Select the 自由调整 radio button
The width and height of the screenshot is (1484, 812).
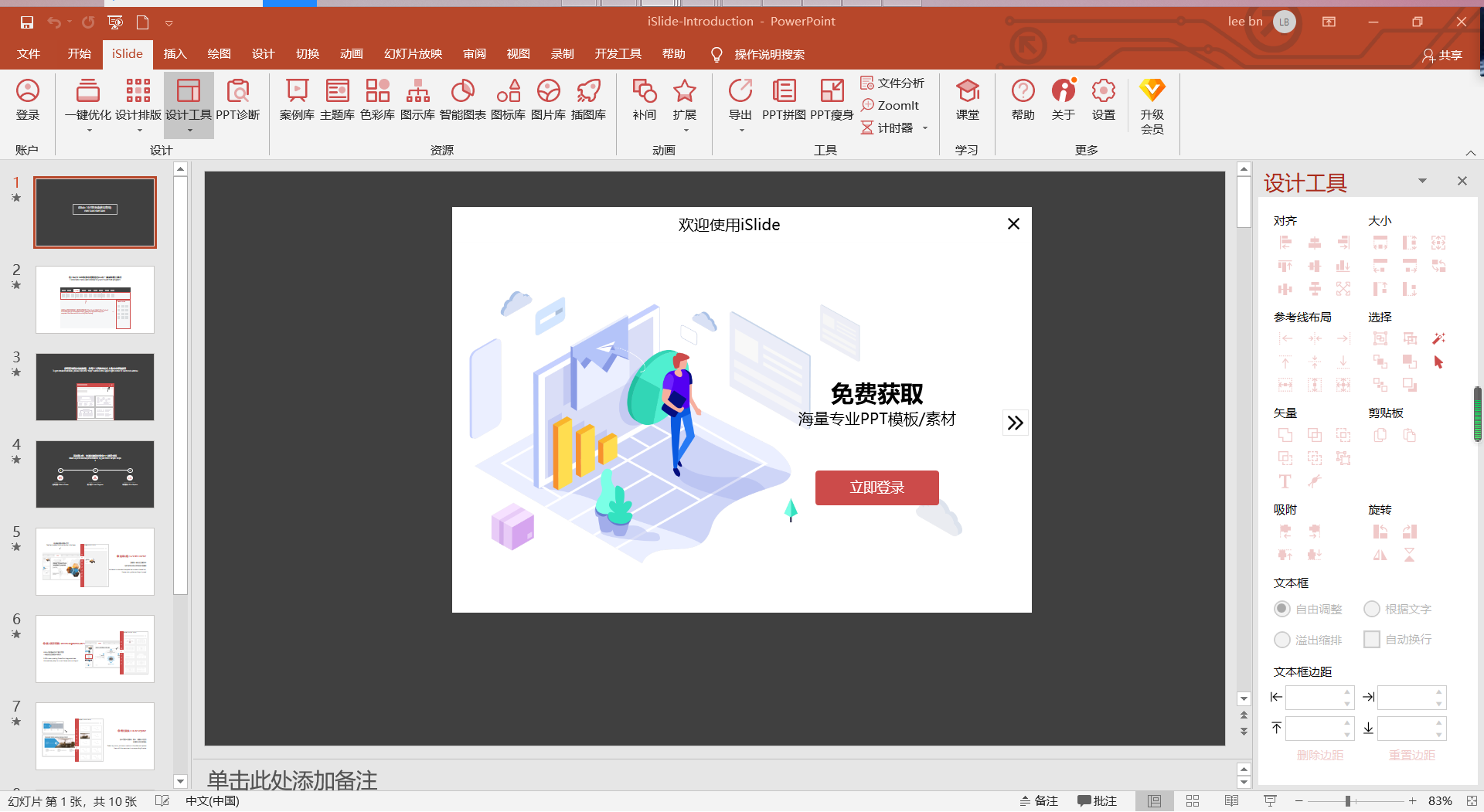(1282, 609)
